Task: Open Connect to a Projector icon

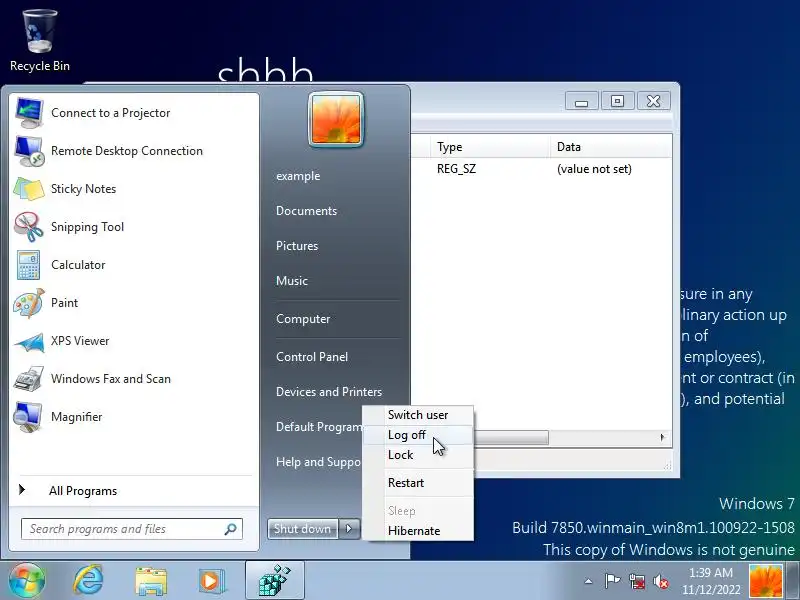Action: click(29, 113)
